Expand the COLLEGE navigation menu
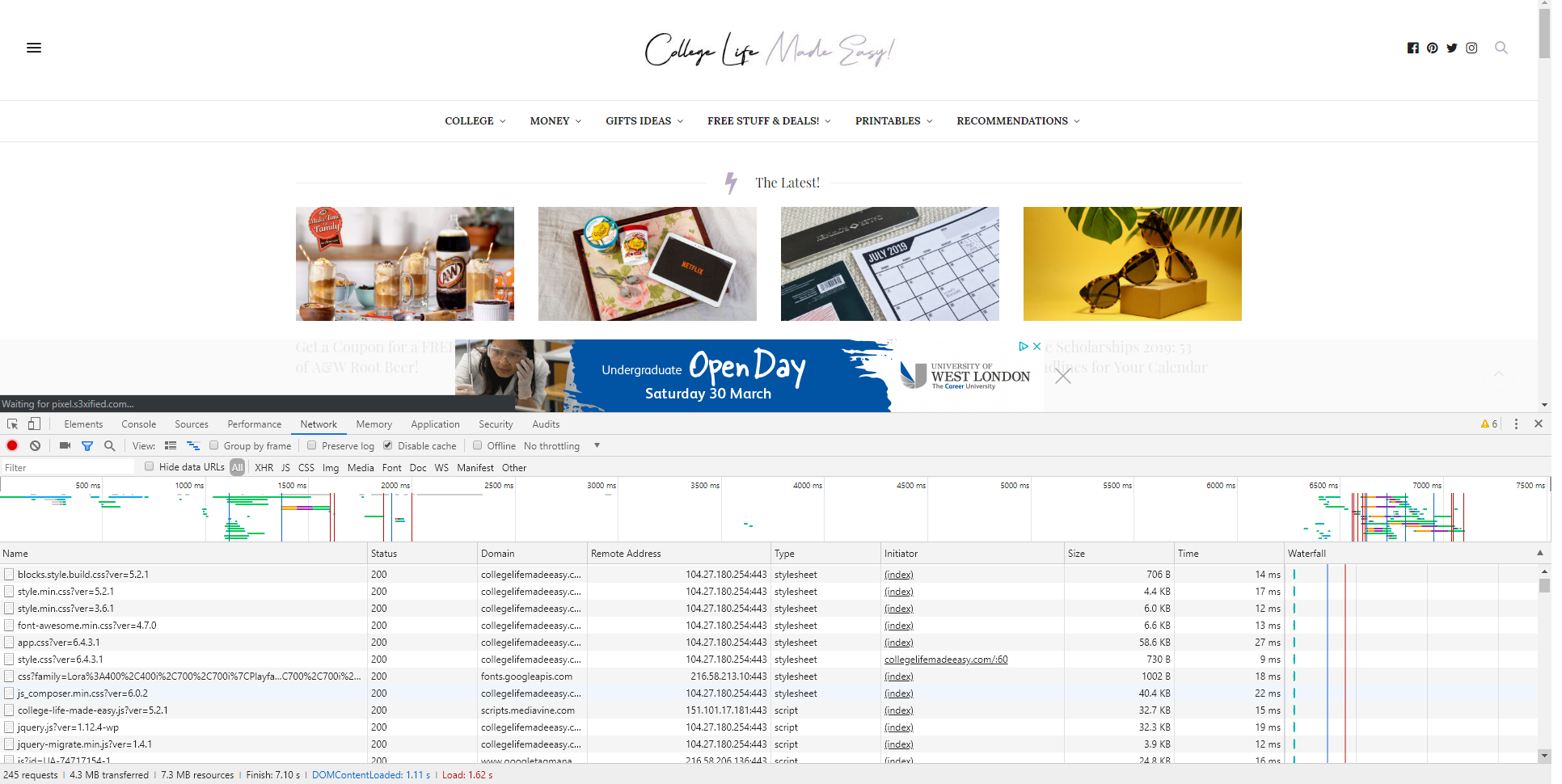The height and width of the screenshot is (784, 1562). coord(475,121)
